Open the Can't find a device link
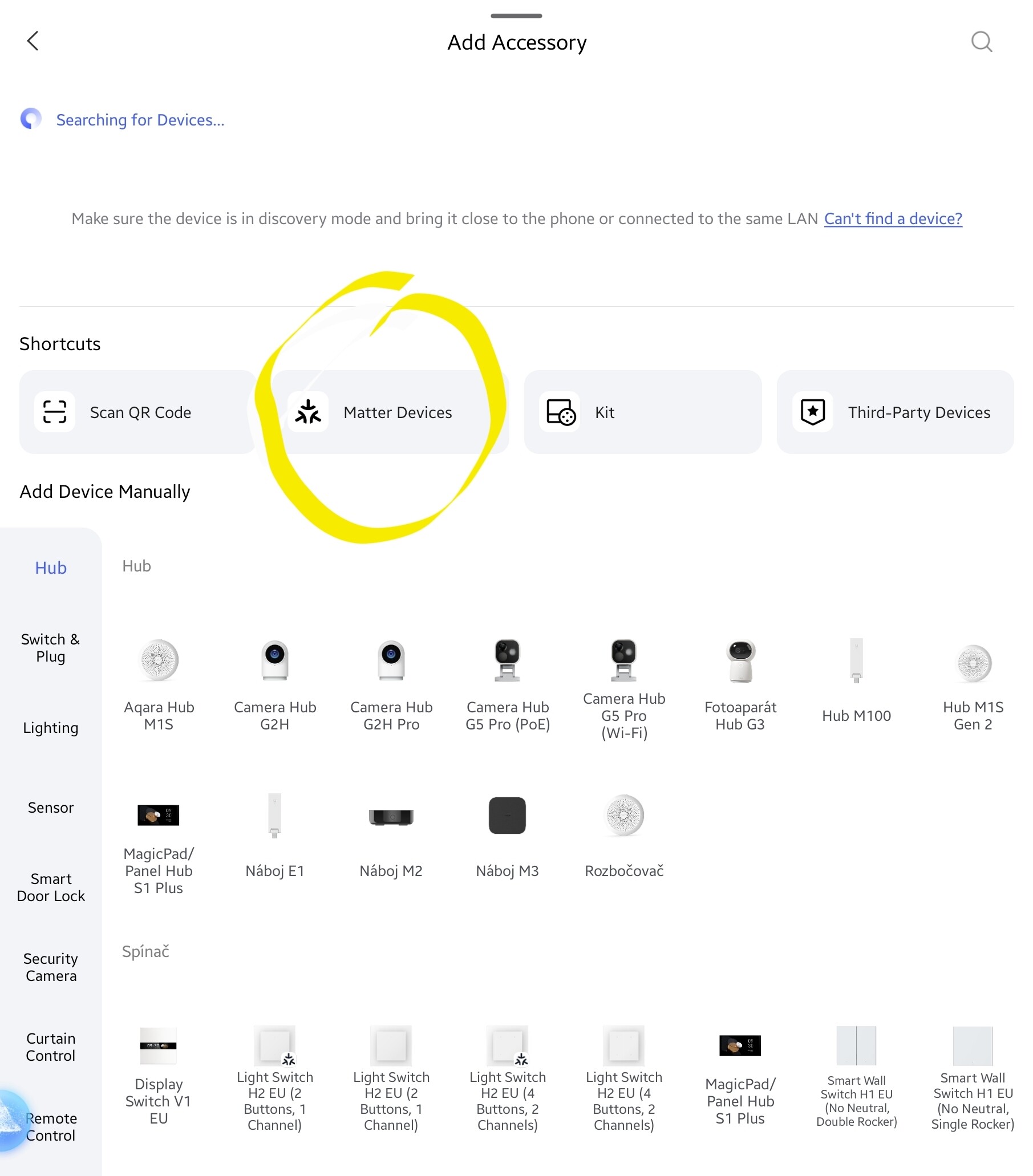 coord(892,218)
